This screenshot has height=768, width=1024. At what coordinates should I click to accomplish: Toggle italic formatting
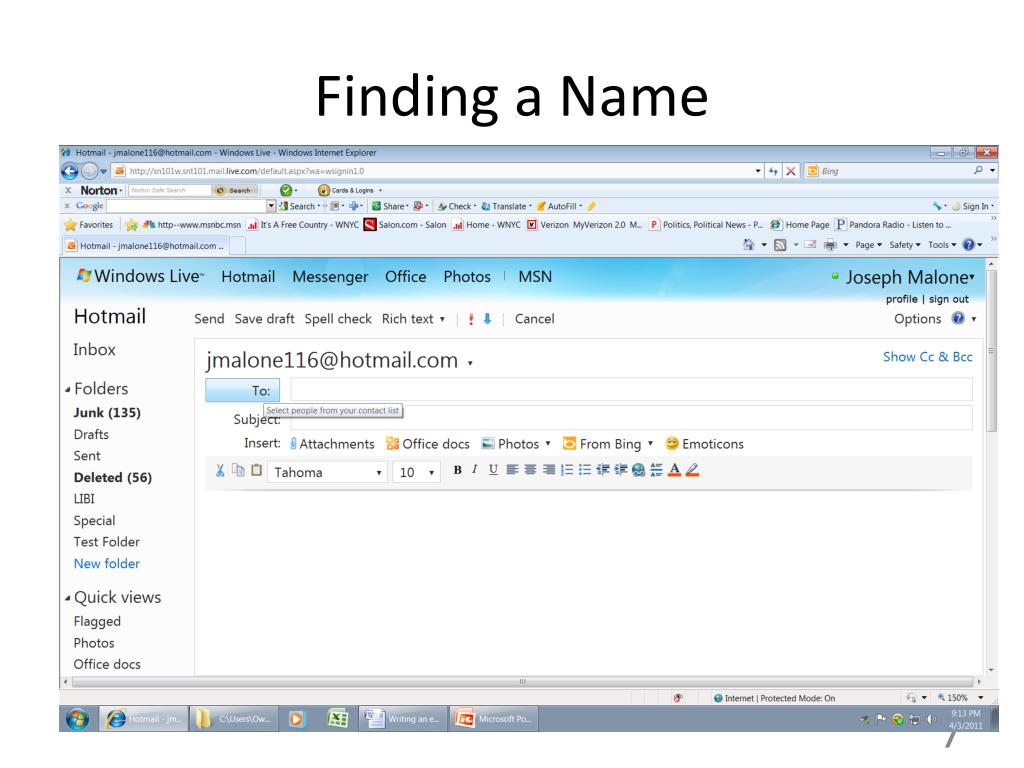(475, 470)
